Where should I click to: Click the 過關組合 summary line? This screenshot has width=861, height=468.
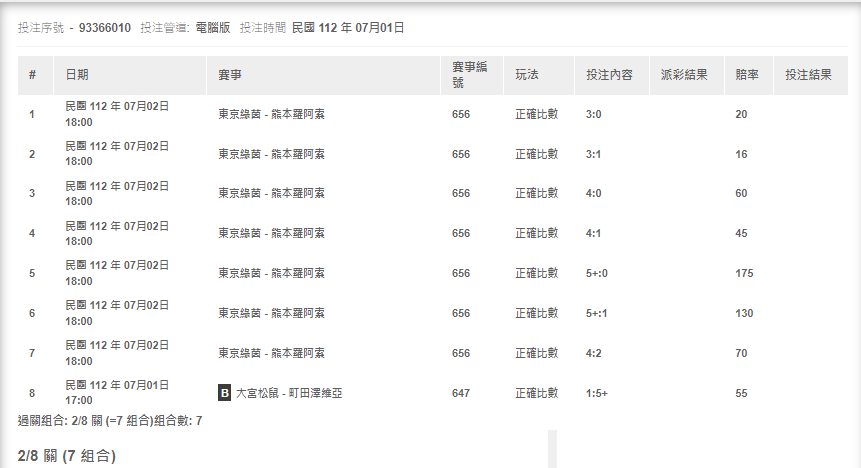click(x=110, y=421)
